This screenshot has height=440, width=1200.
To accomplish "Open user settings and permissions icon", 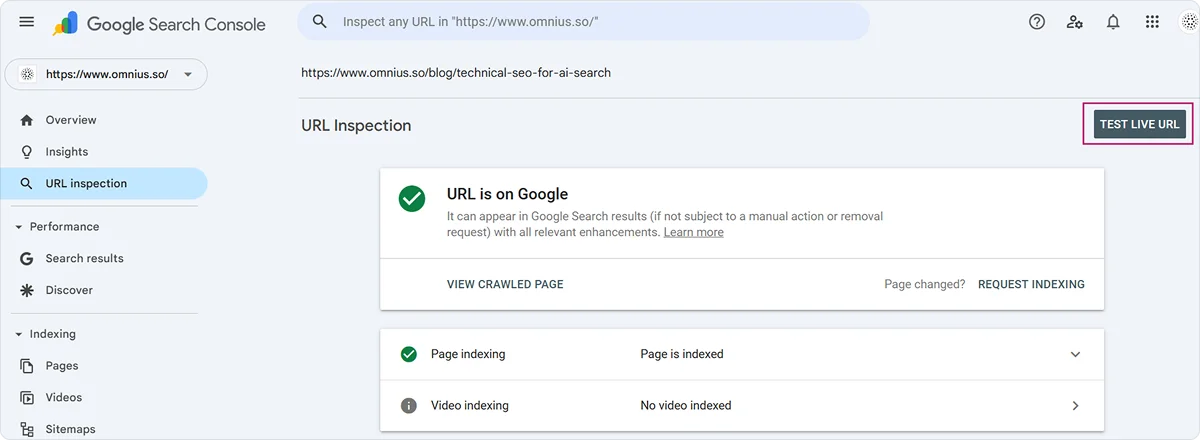I will coord(1075,22).
